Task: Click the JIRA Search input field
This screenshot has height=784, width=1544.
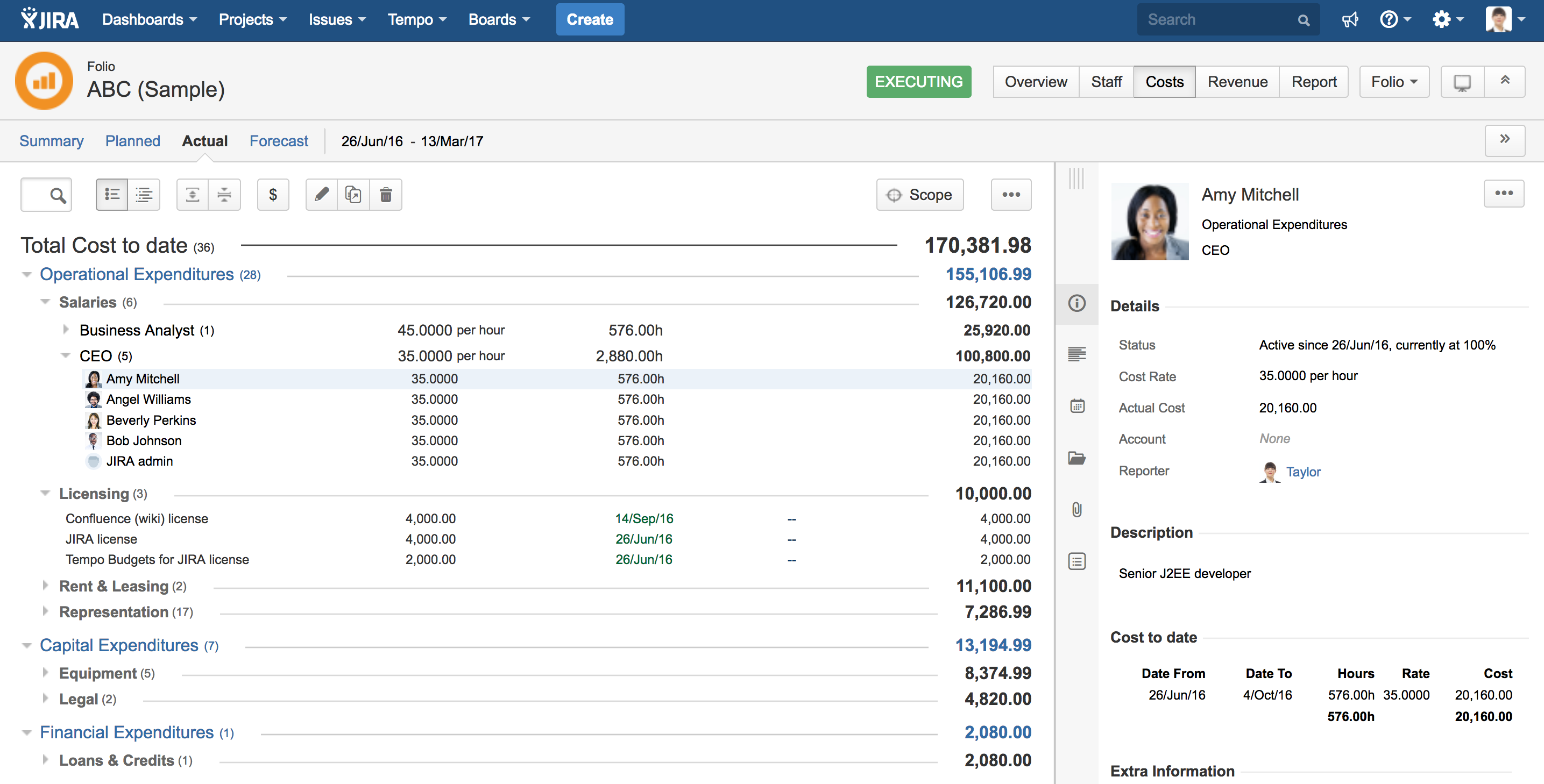Action: pos(1218,20)
